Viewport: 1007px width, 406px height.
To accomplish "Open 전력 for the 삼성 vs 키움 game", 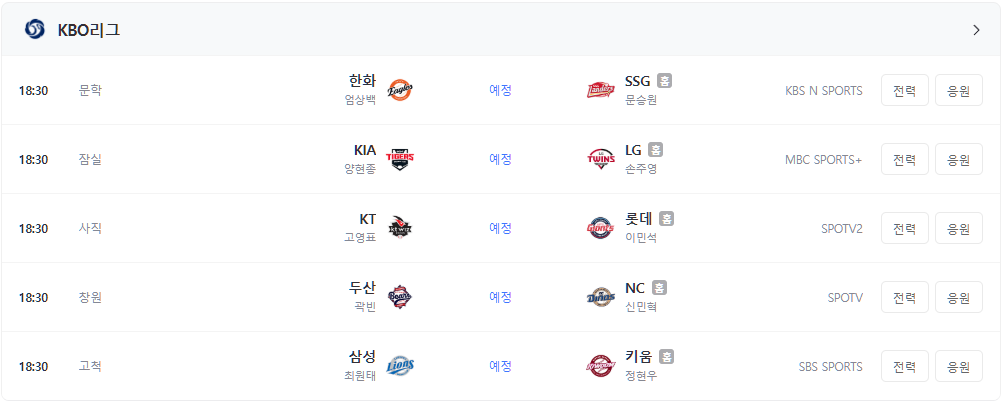I will 904,366.
